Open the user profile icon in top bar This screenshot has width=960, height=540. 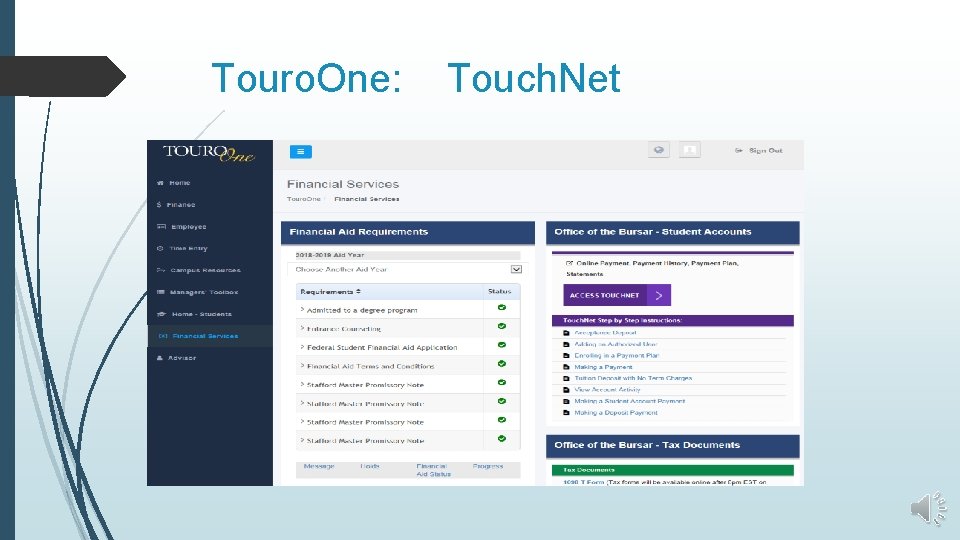689,150
